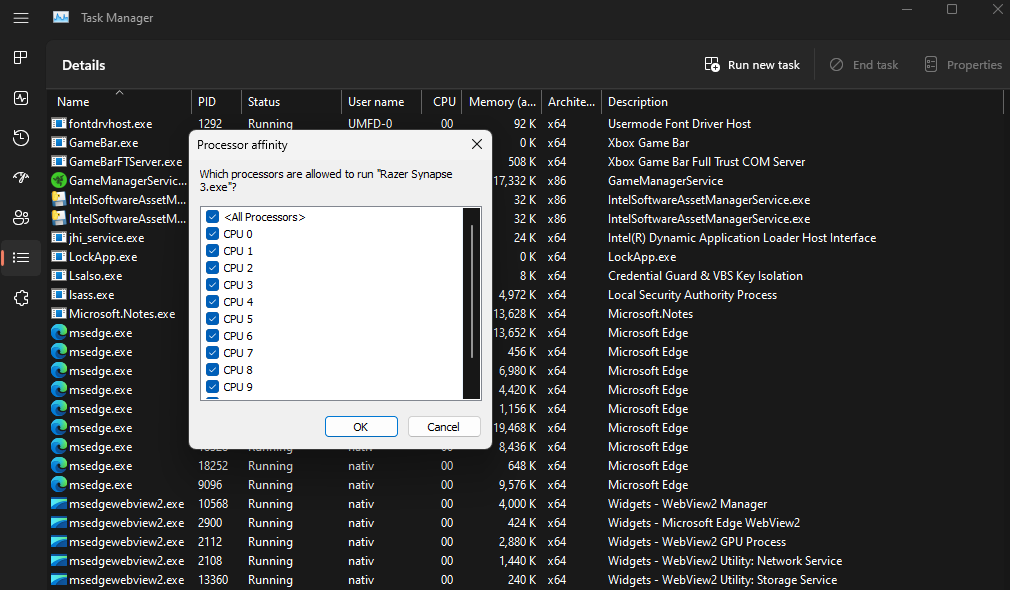
Task: Select the Details page icon
Action: point(21,258)
